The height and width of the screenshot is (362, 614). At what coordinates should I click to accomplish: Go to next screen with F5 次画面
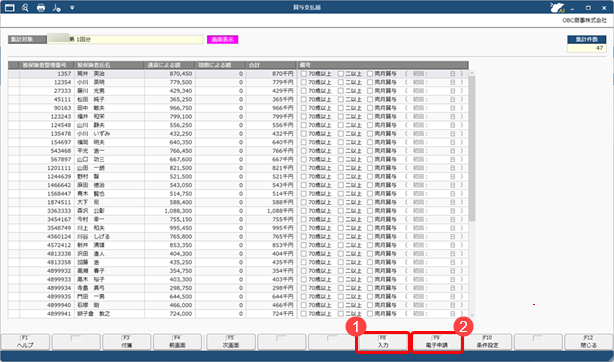(231, 342)
